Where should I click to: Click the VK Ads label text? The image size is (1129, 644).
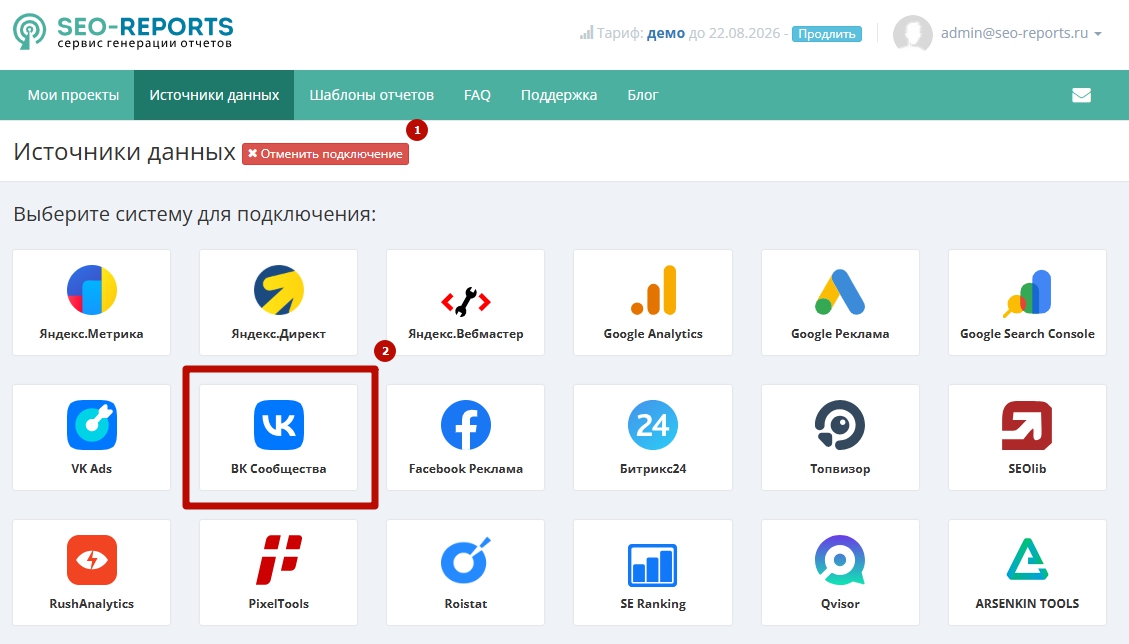91,468
